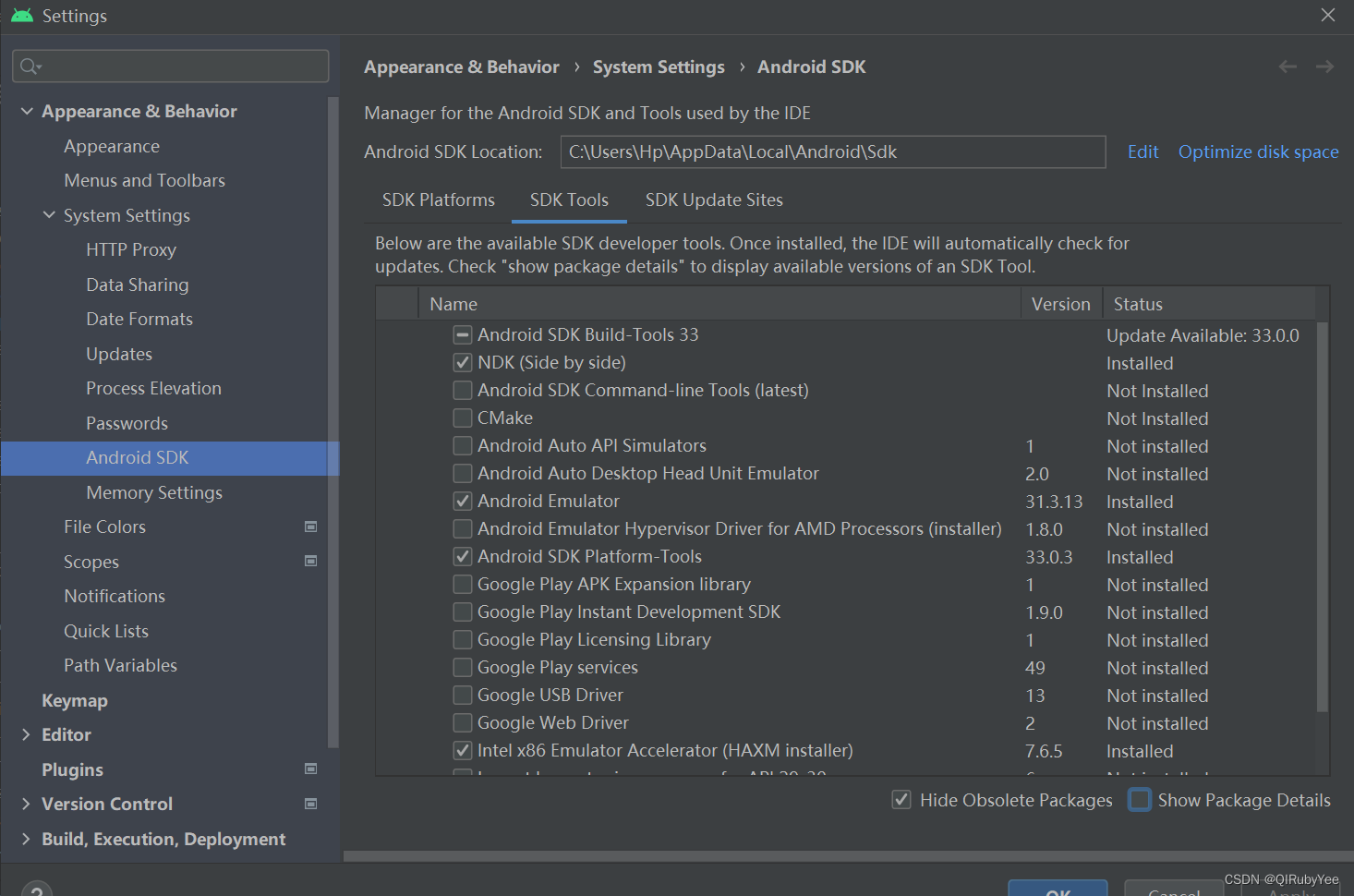Image resolution: width=1354 pixels, height=896 pixels.
Task: Uncheck NDK (Side by side) checkbox
Action: (x=463, y=362)
